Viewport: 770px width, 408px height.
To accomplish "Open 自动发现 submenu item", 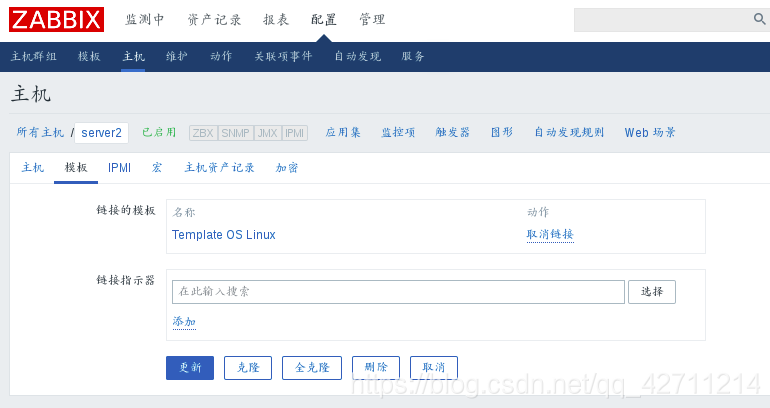I will click(x=358, y=56).
